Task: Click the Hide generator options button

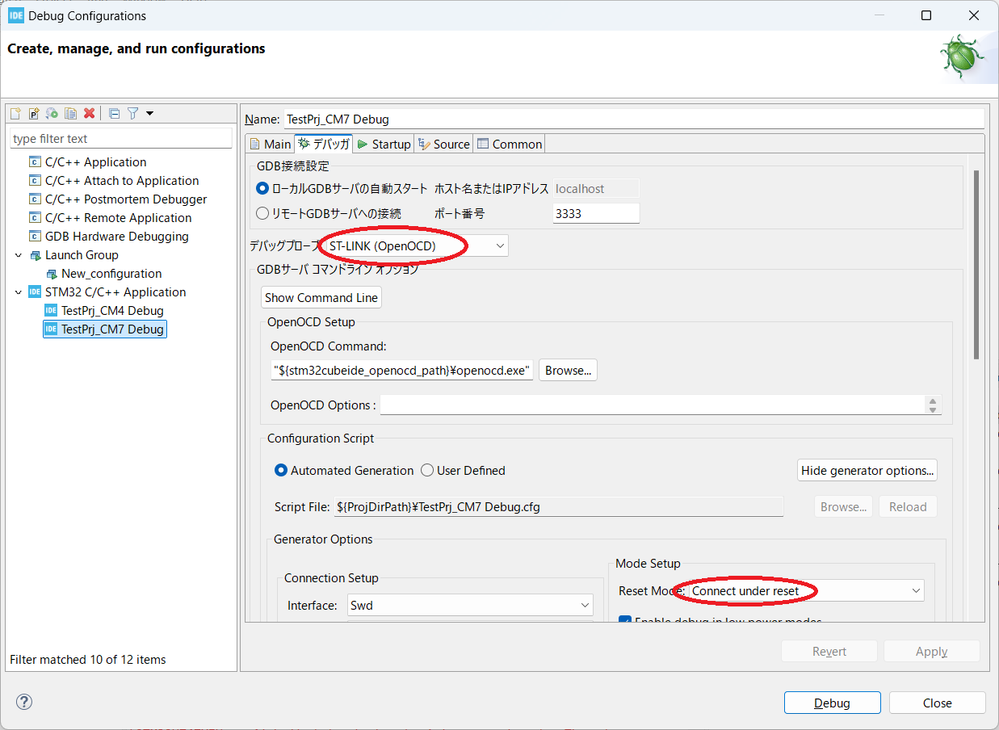Action: [x=868, y=470]
